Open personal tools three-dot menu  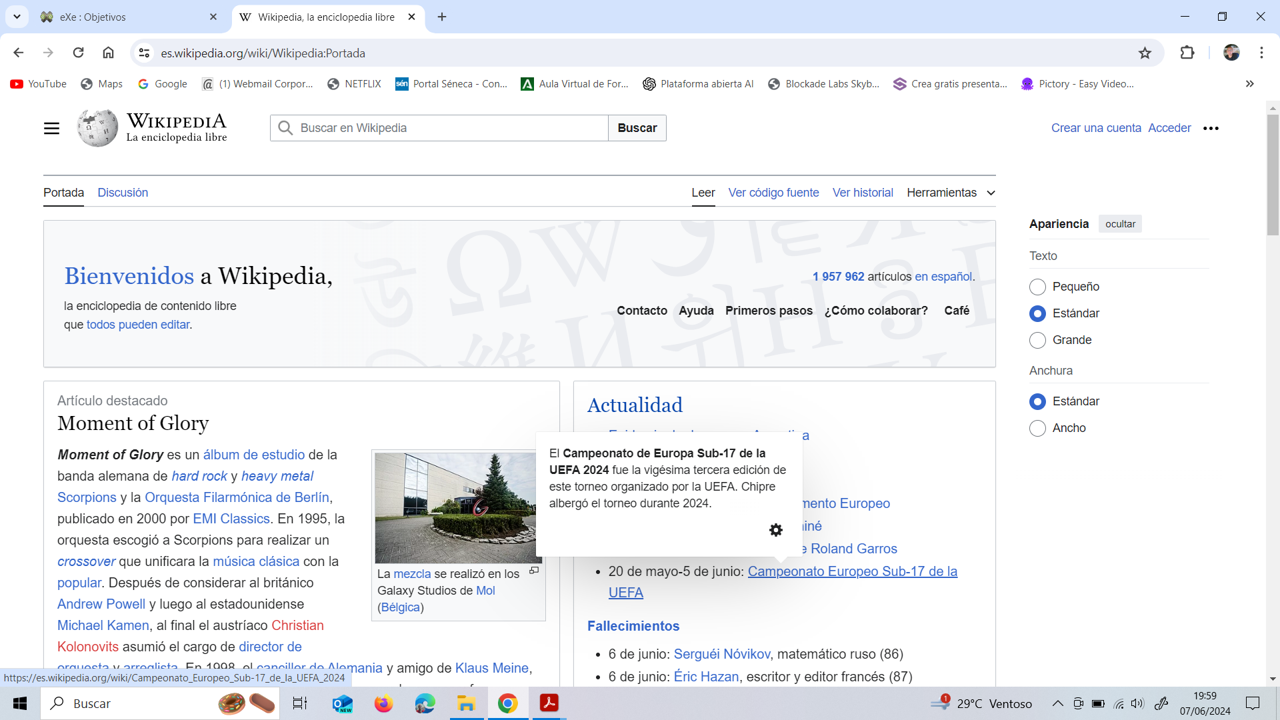[x=1211, y=128]
